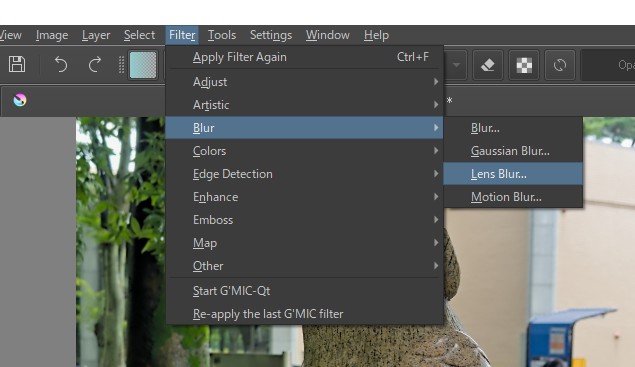Open the Tools menu
The width and height of the screenshot is (635, 367).
222,35
